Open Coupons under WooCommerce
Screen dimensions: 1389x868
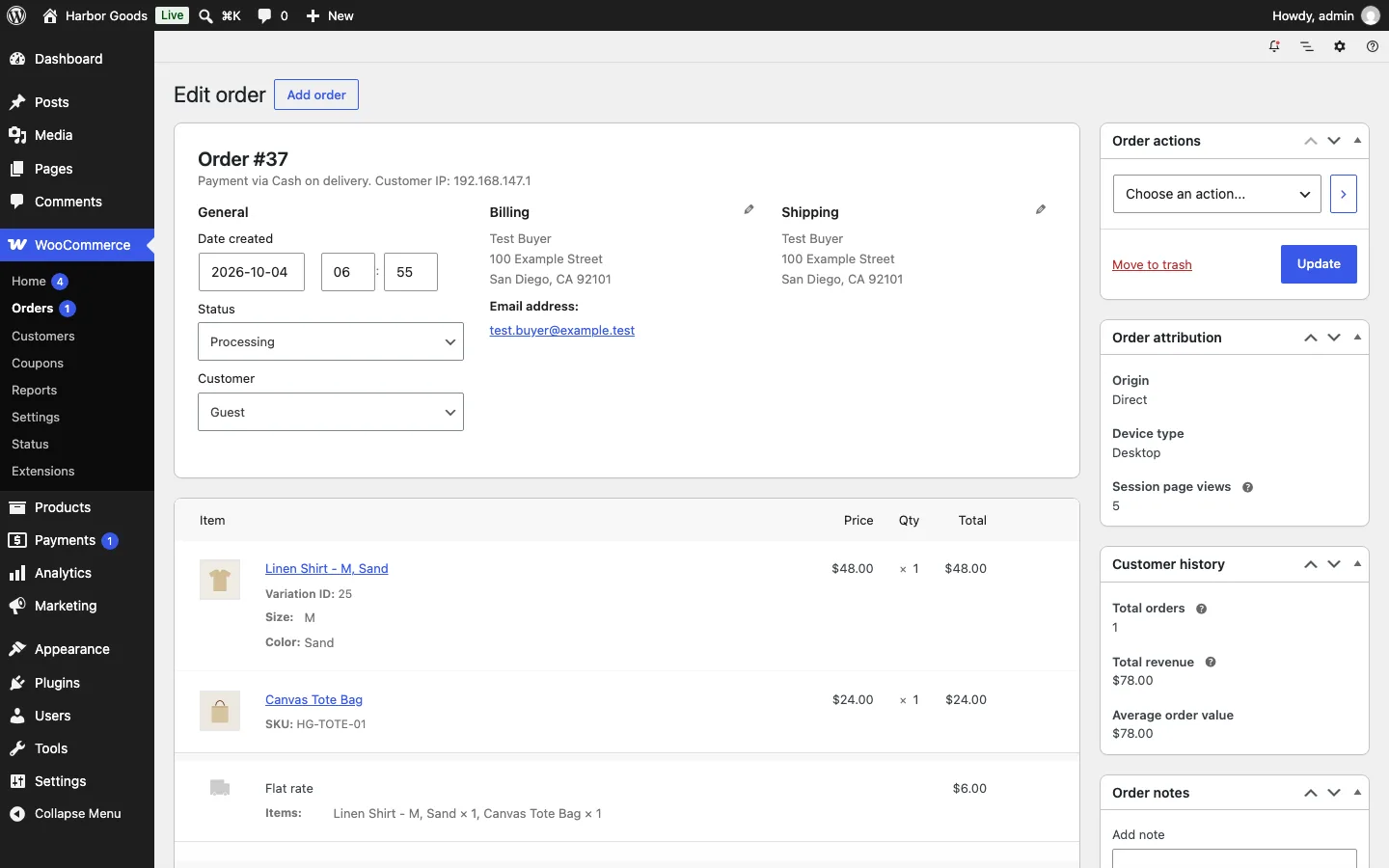pos(38,364)
